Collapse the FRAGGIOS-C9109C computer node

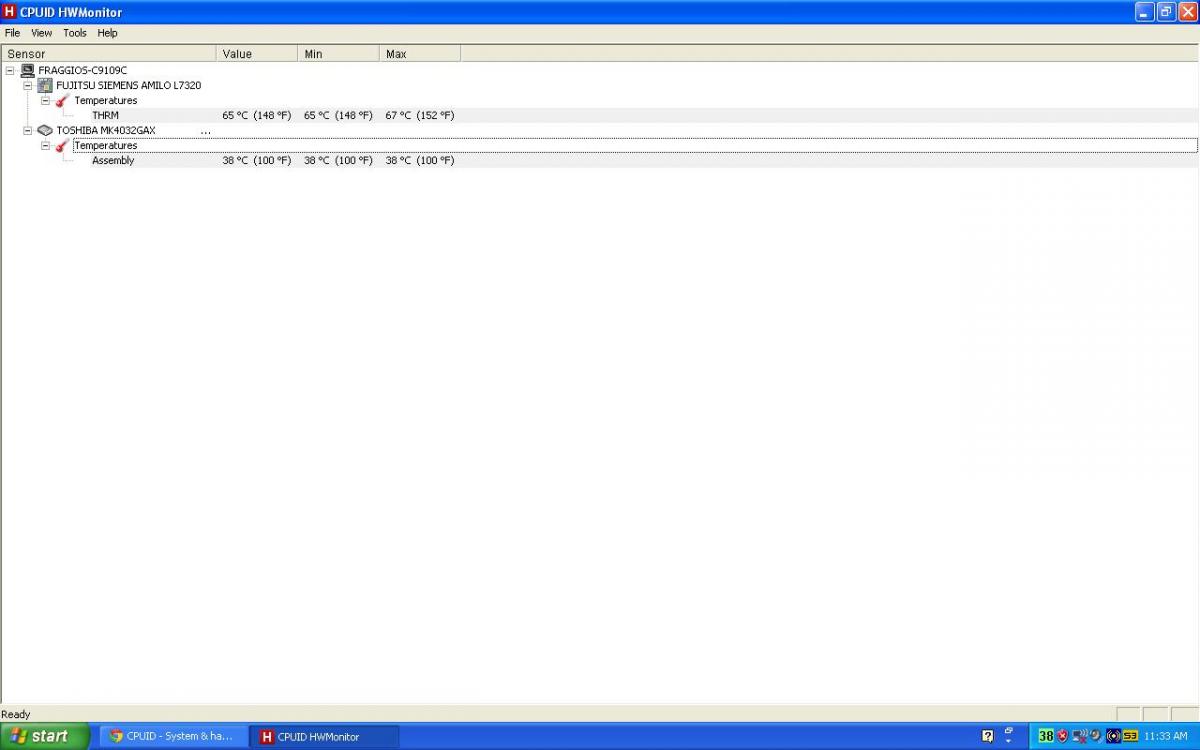(10, 70)
